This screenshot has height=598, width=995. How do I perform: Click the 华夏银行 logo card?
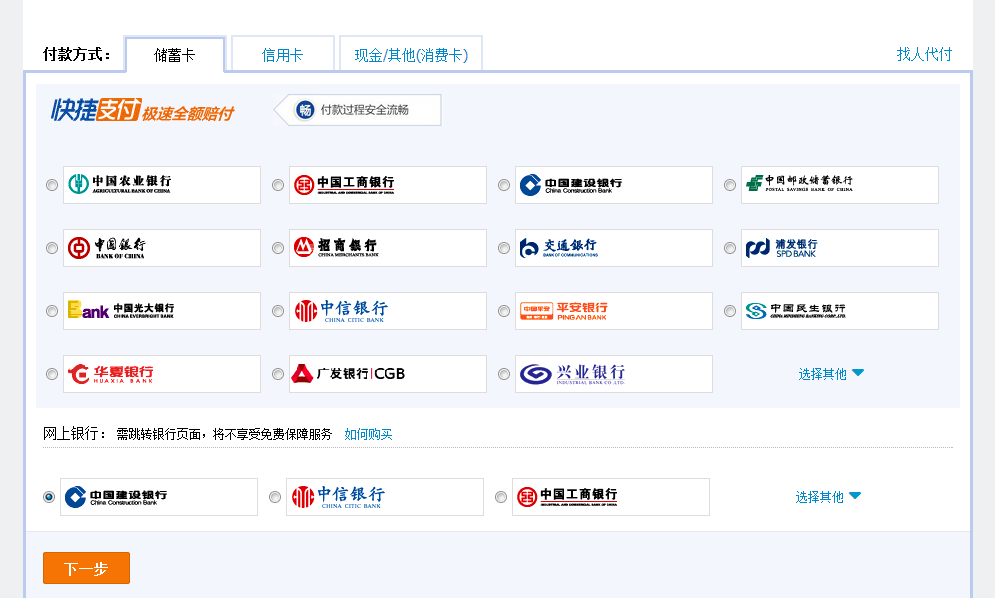coord(162,374)
